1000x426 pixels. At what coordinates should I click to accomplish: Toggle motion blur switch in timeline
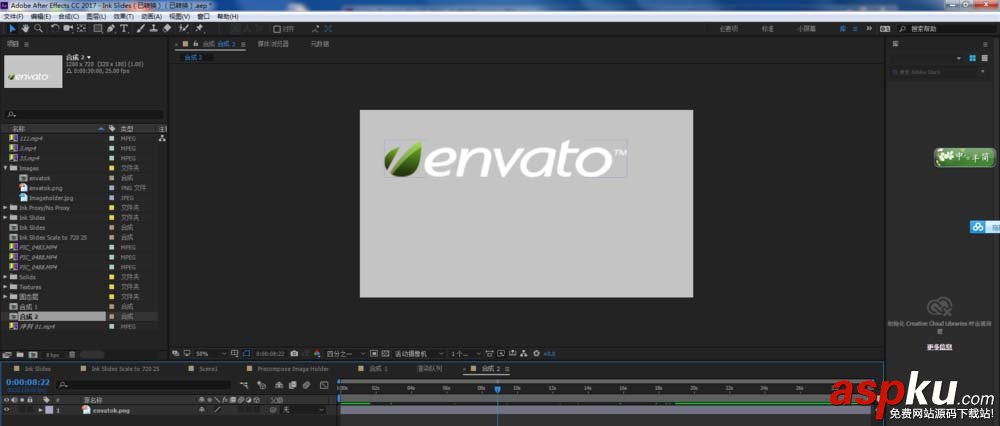coord(307,385)
